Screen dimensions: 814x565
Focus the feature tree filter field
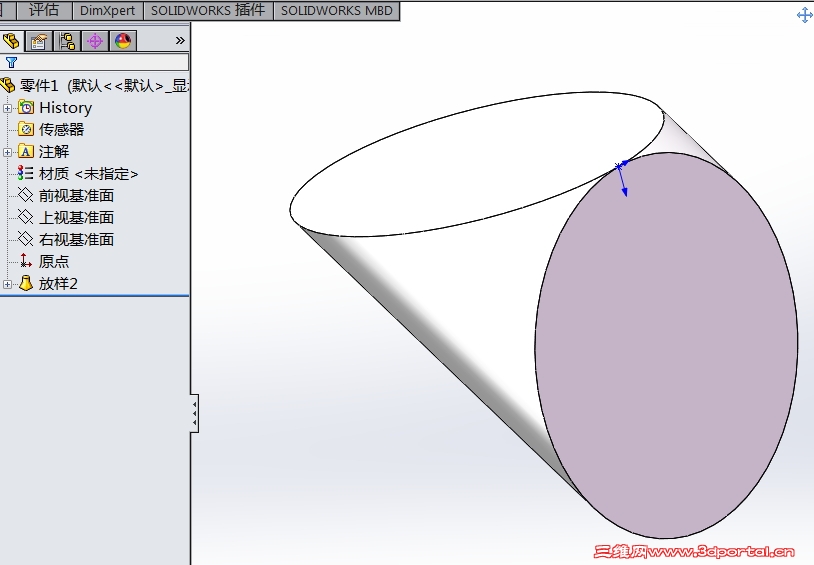click(94, 62)
